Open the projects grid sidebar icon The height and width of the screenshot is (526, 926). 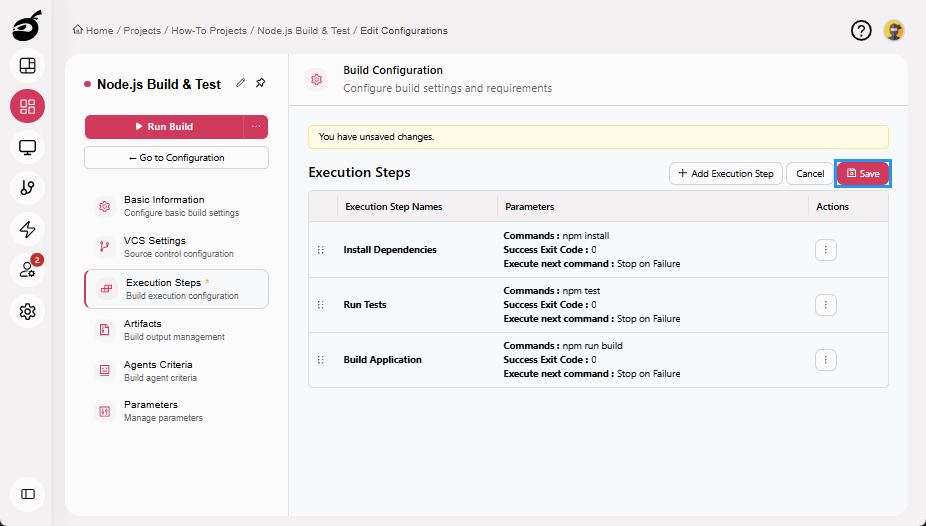coord(27,106)
